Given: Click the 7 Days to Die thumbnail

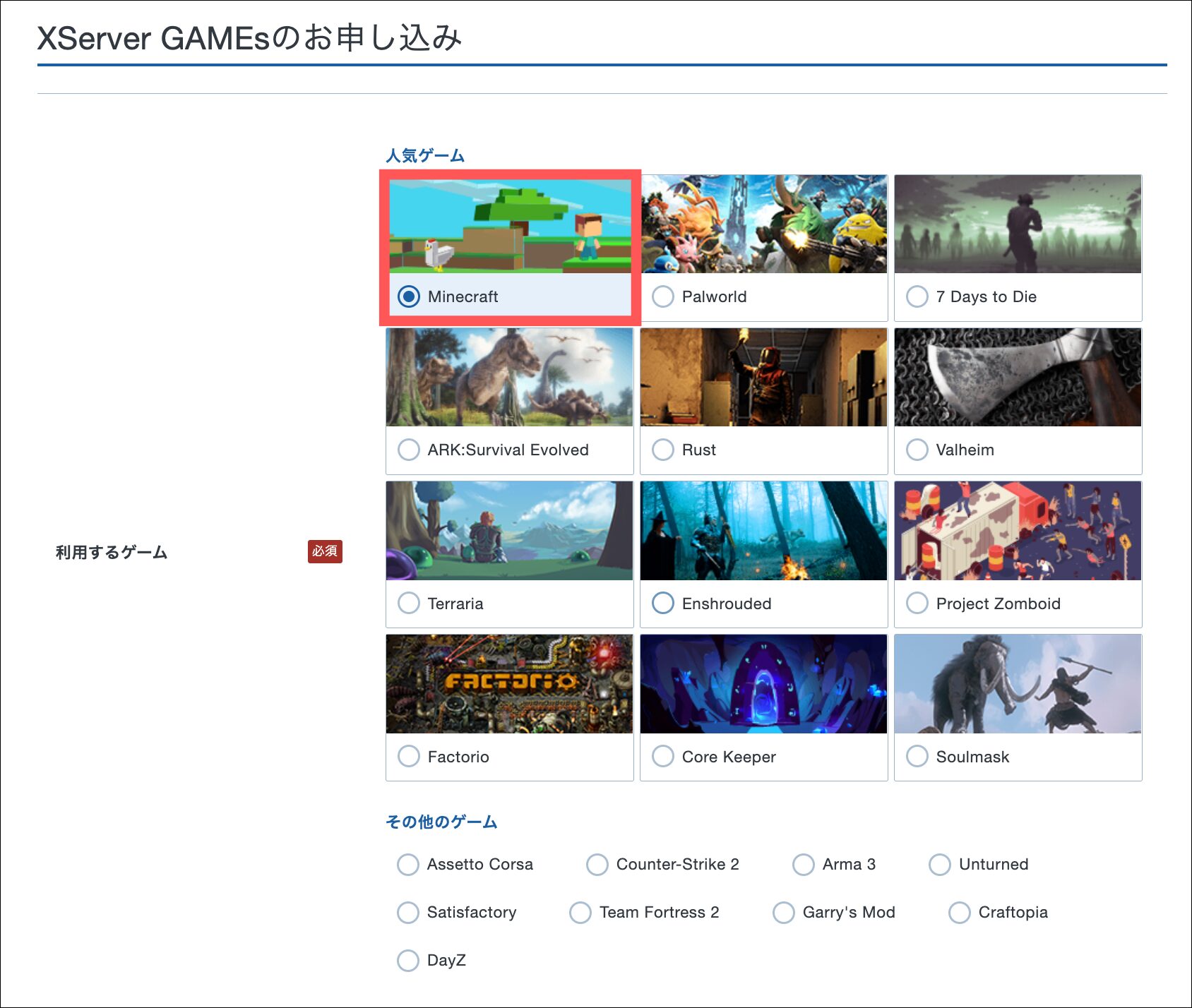Looking at the screenshot, I should tap(1018, 224).
